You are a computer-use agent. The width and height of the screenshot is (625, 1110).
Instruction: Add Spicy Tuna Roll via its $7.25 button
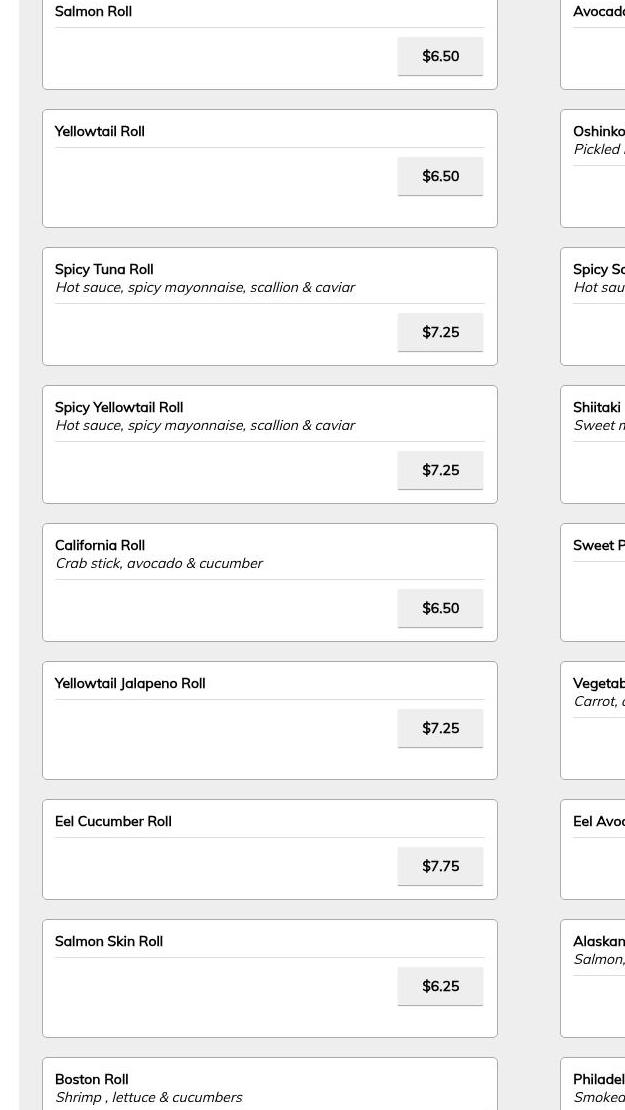pyautogui.click(x=440, y=332)
